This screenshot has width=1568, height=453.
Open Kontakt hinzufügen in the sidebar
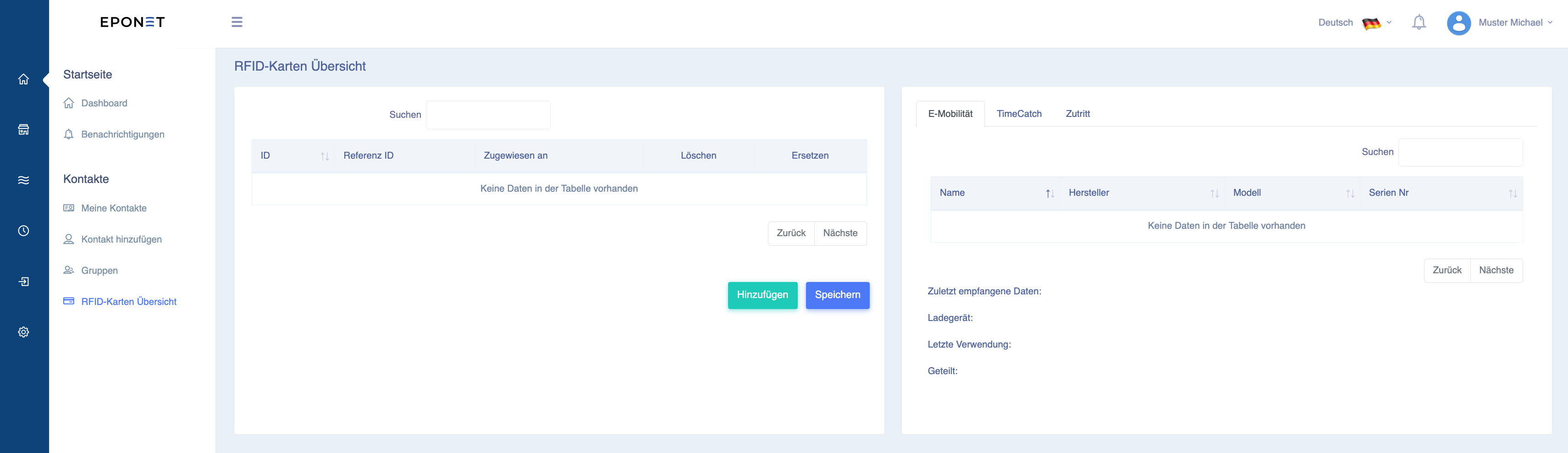121,239
